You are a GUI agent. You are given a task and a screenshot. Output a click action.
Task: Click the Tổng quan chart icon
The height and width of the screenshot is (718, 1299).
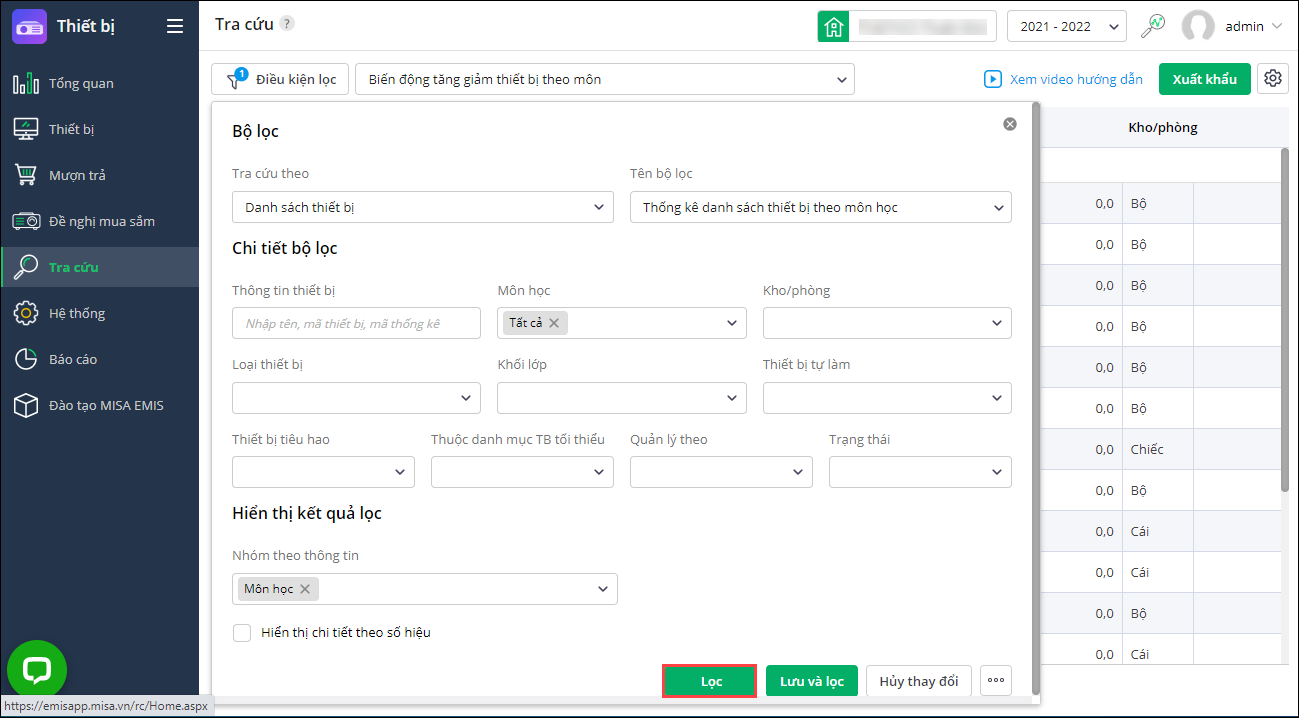26,83
